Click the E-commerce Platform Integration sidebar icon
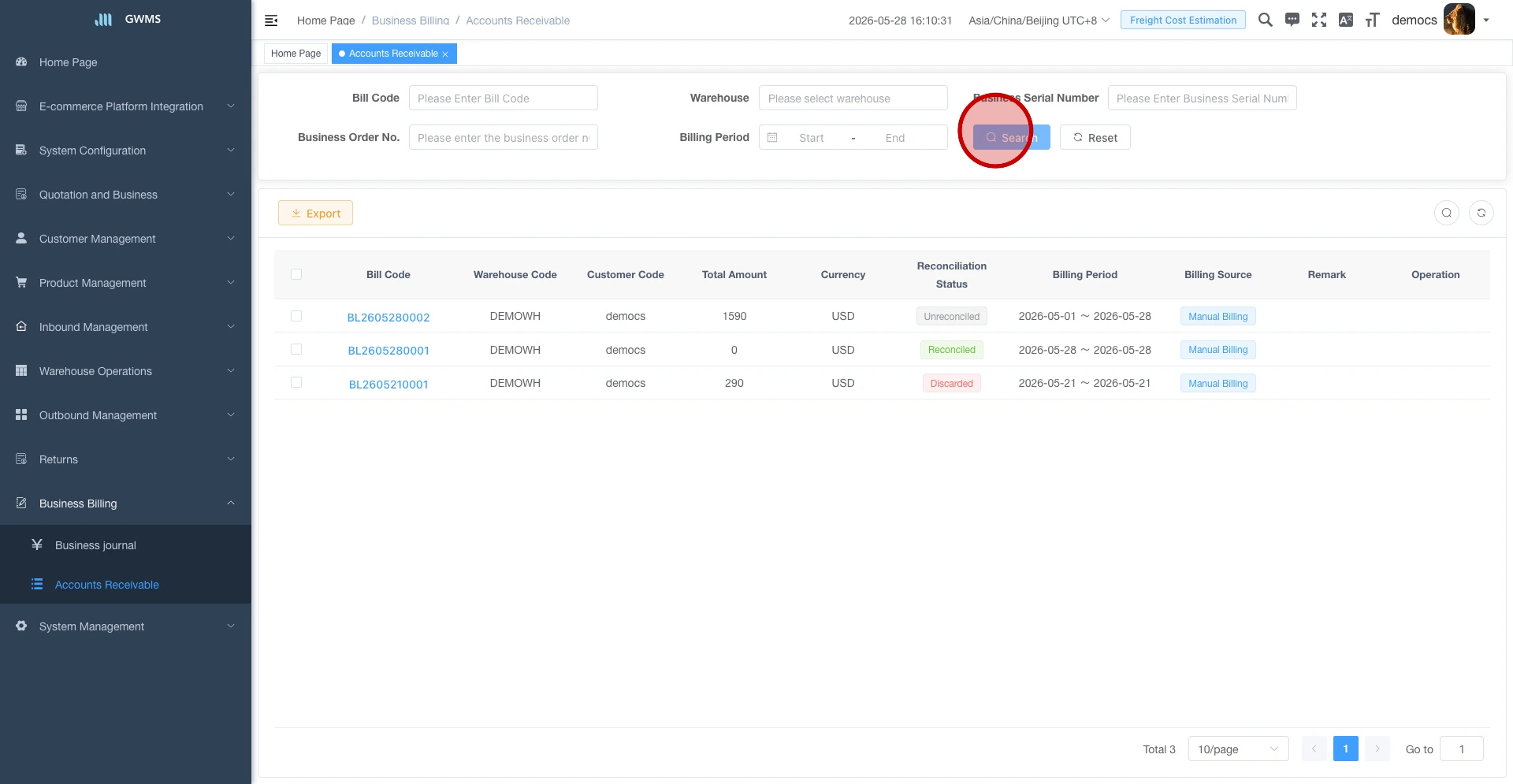 coord(21,106)
